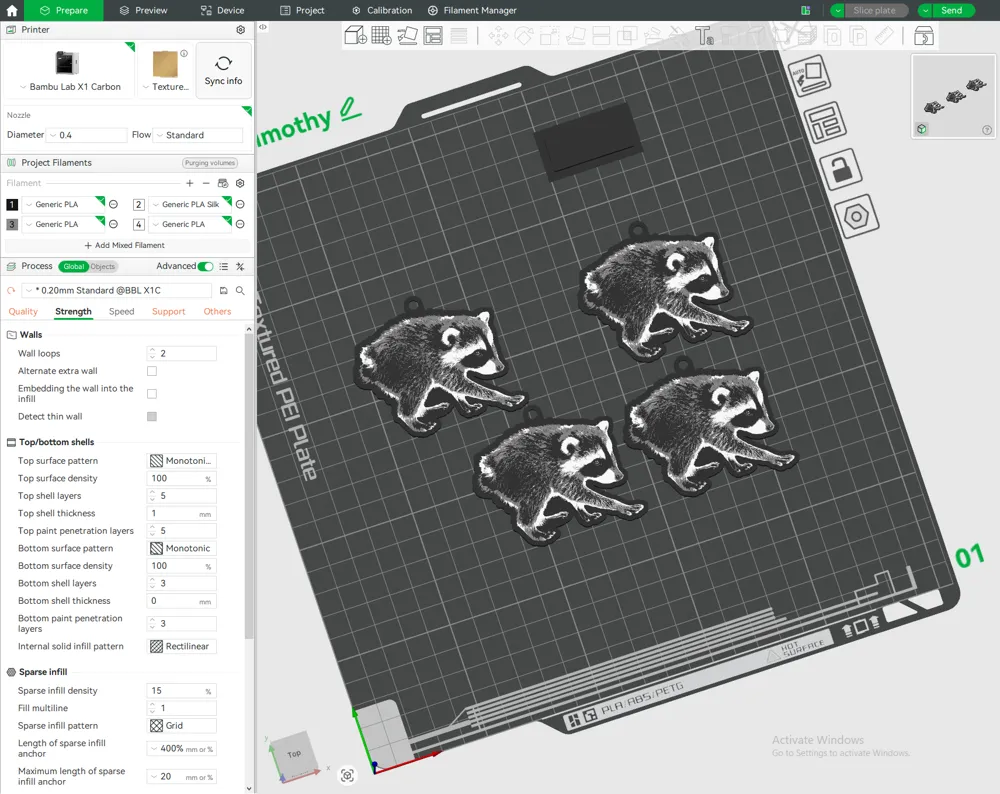Image resolution: width=1000 pixels, height=794 pixels.
Task: Select the Move tool icon
Action: pyautogui.click(x=498, y=36)
